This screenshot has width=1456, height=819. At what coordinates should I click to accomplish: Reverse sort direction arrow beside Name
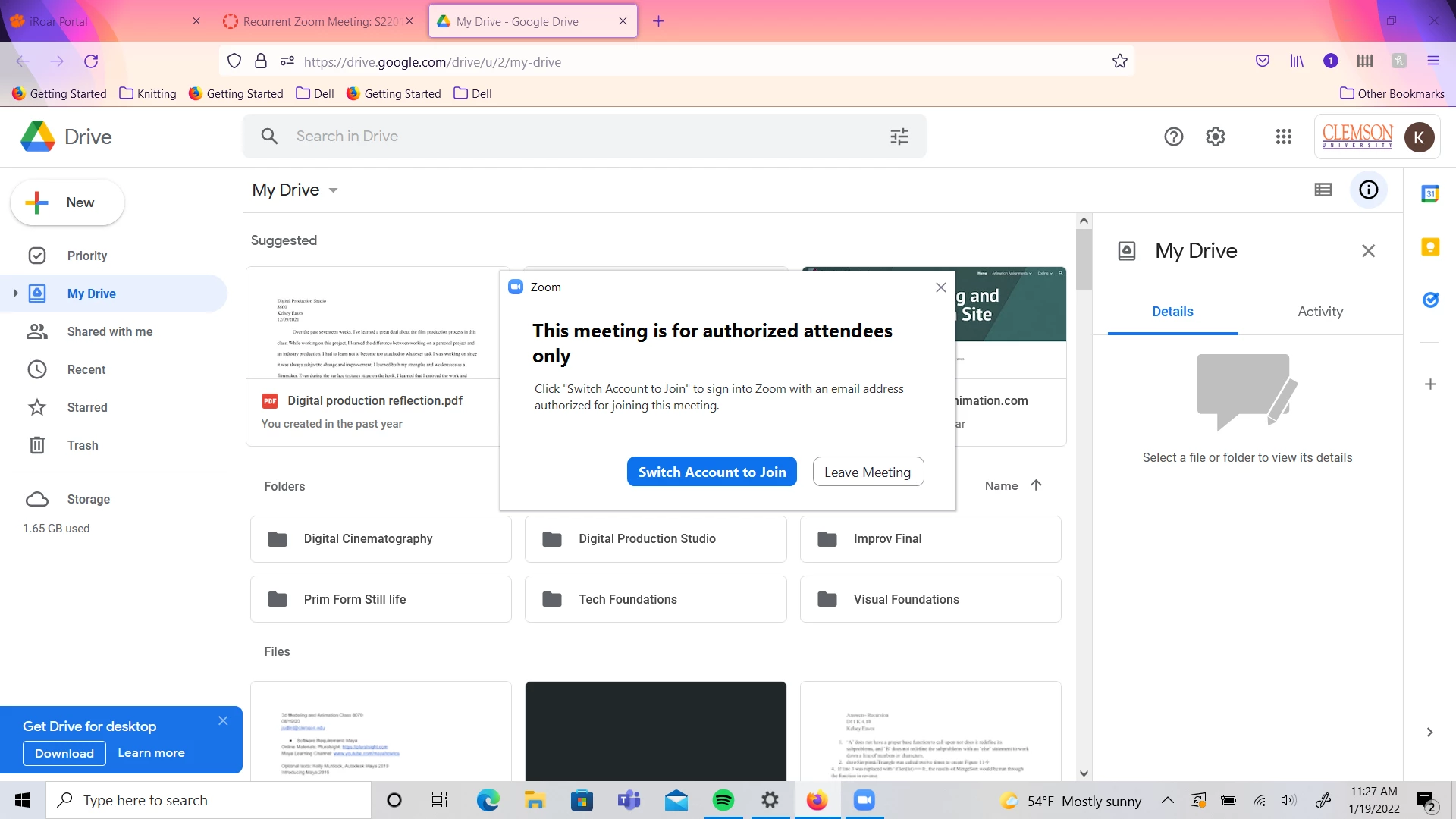point(1036,485)
